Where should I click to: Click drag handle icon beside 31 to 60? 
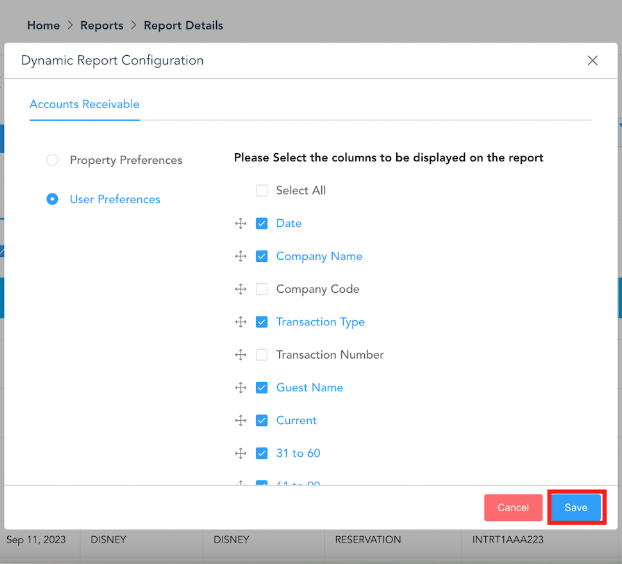[x=240, y=453]
